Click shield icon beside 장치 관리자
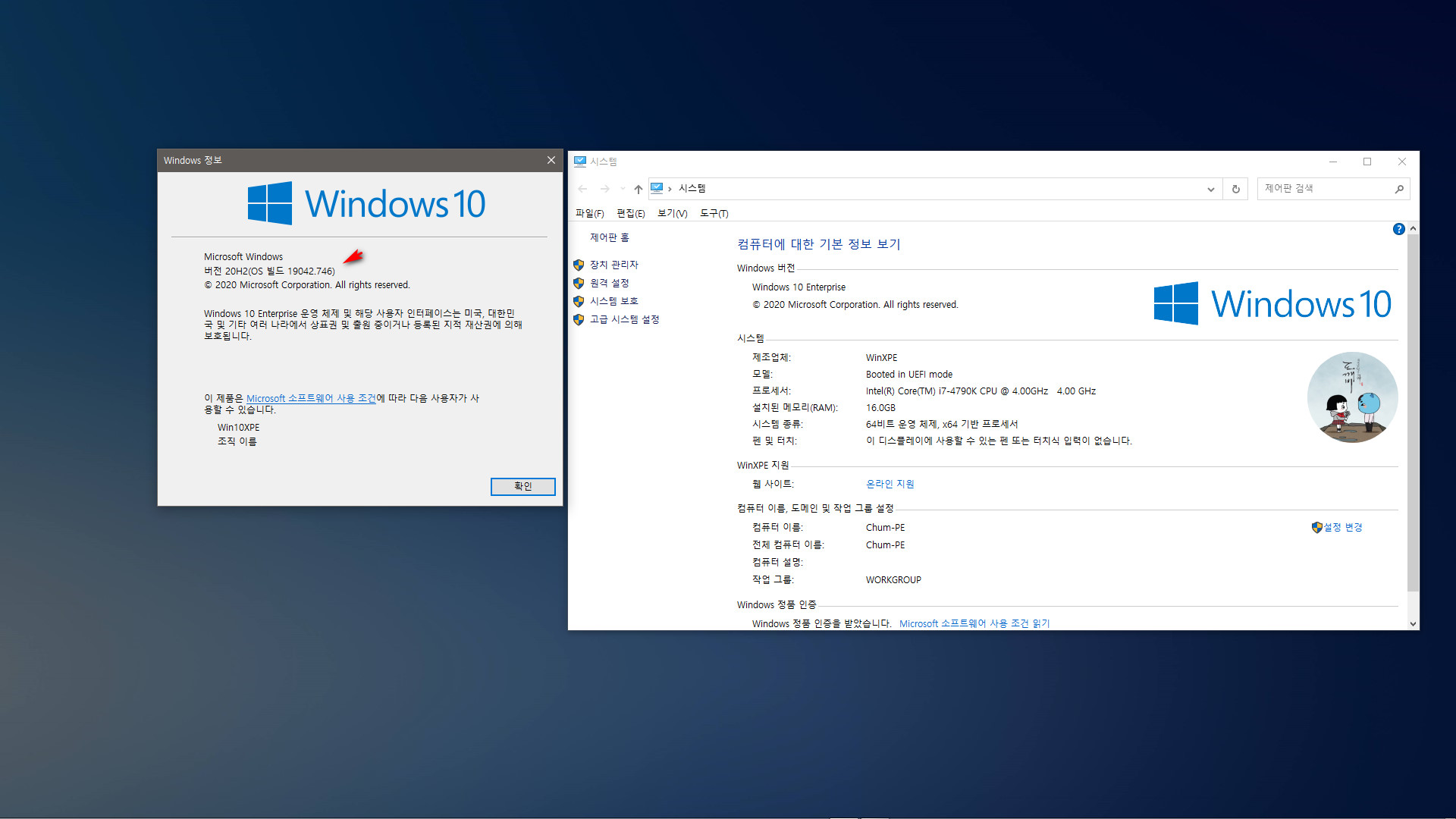 [x=579, y=265]
